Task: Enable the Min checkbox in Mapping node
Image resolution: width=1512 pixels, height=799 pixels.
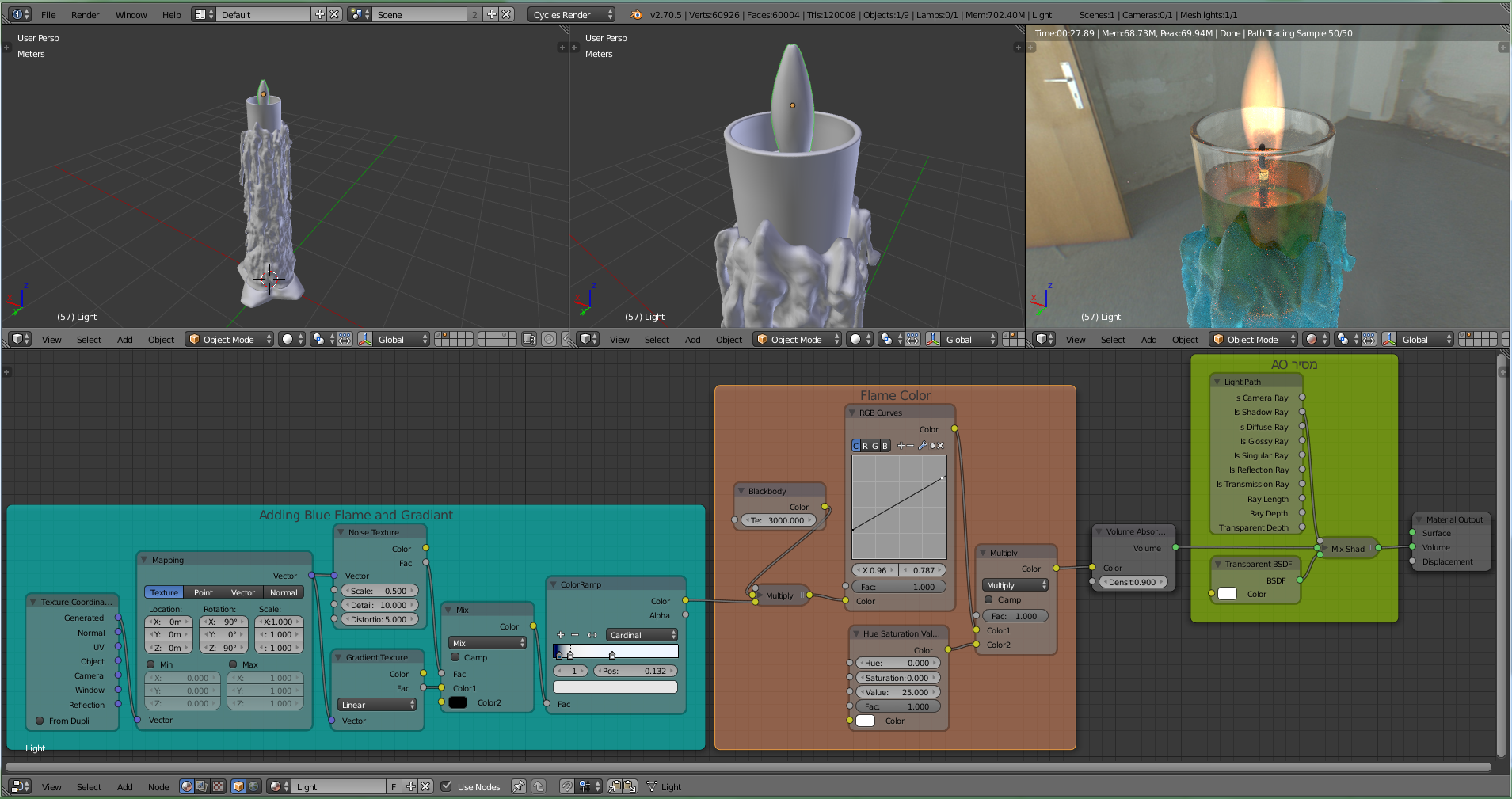Action: pyautogui.click(x=151, y=664)
